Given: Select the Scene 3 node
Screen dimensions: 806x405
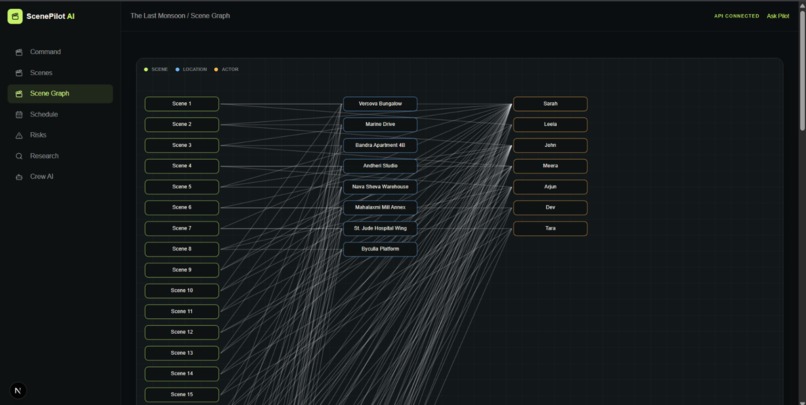Looking at the screenshot, I should pos(182,145).
